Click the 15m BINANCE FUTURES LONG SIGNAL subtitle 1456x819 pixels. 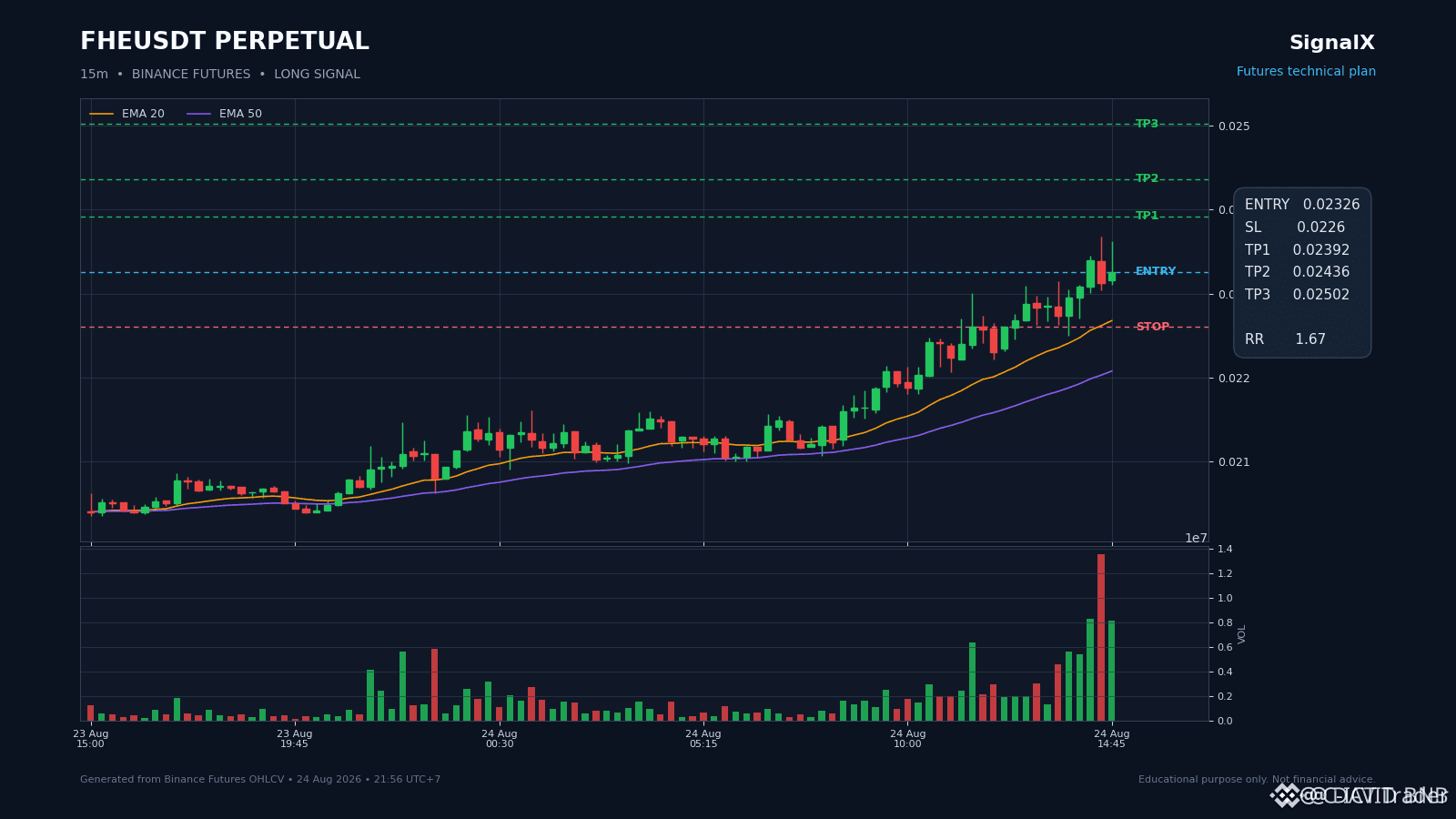coord(220,75)
